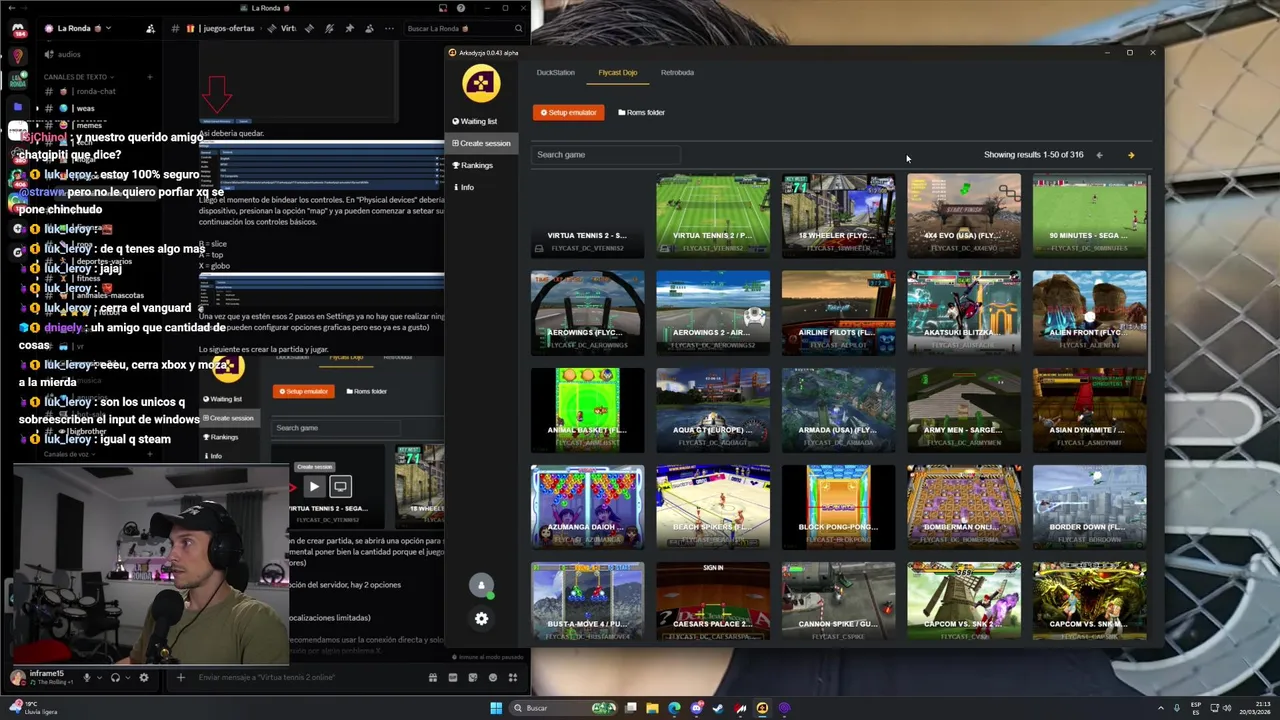
Task: Open Discord sticker picker
Action: [473, 677]
